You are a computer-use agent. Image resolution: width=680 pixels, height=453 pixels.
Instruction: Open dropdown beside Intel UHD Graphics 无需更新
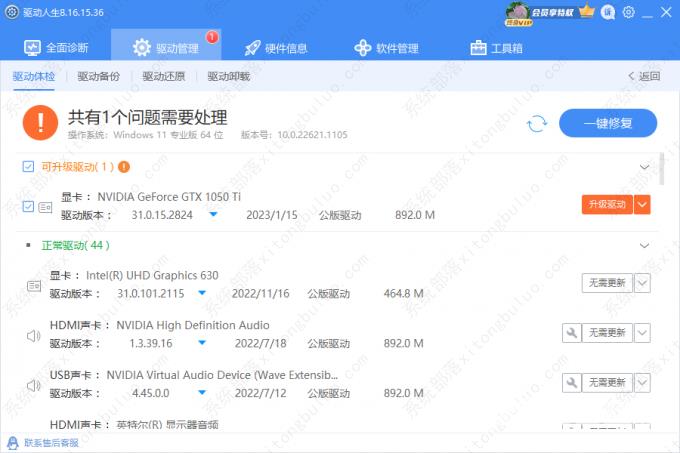coord(642,283)
